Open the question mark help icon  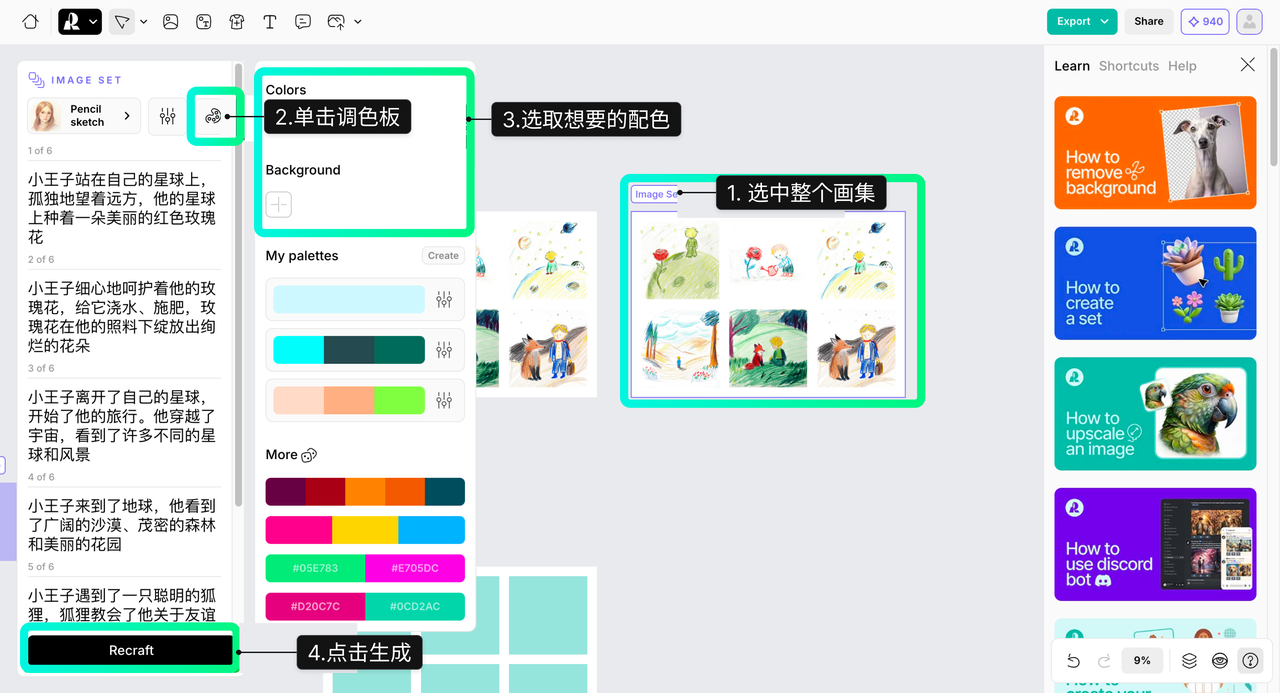point(1250,661)
